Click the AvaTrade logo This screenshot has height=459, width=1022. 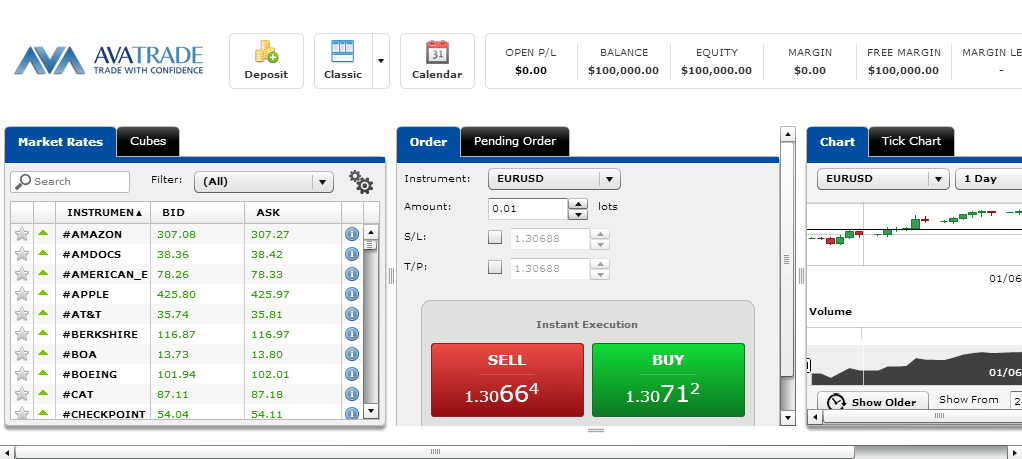[x=109, y=60]
